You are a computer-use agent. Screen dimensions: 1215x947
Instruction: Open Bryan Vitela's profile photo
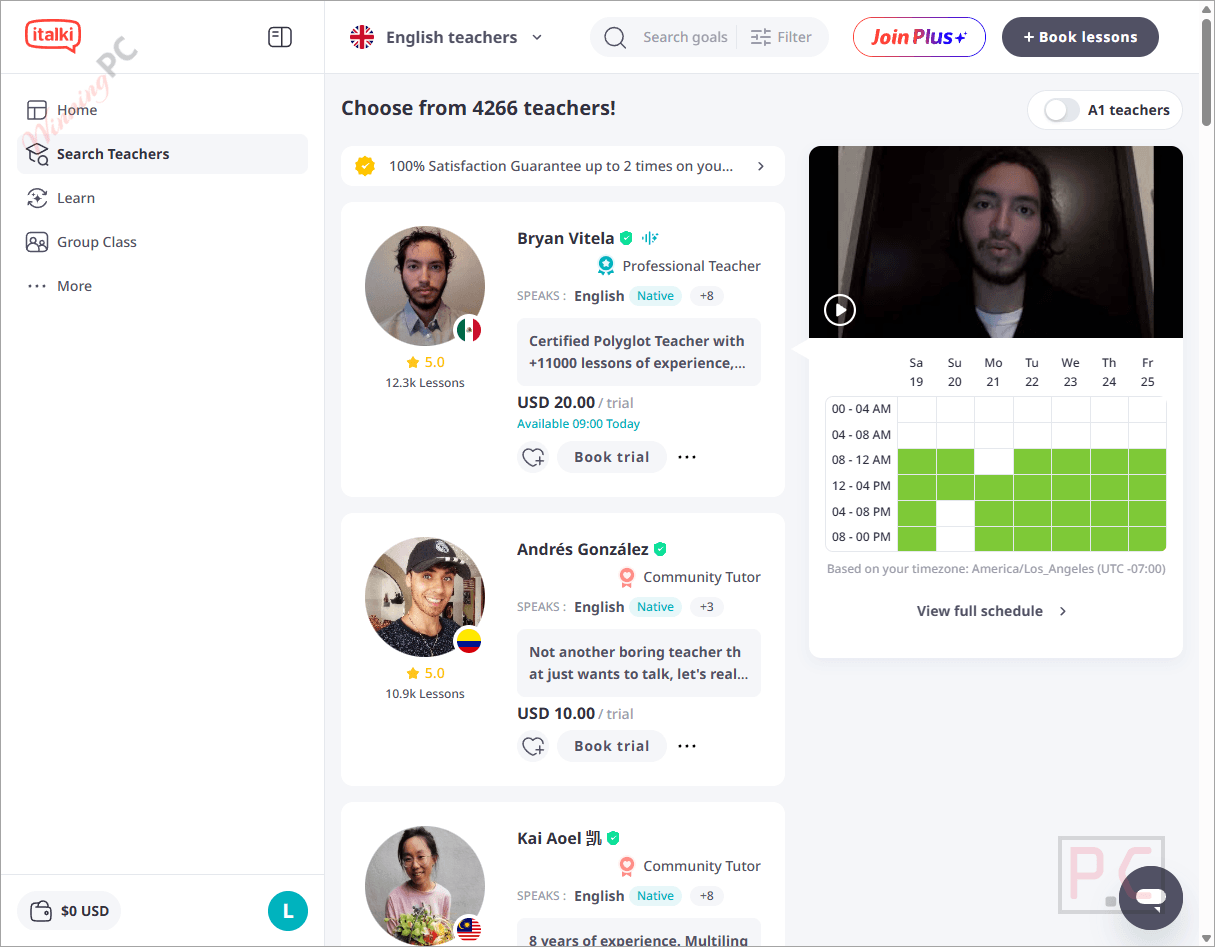pyautogui.click(x=425, y=286)
